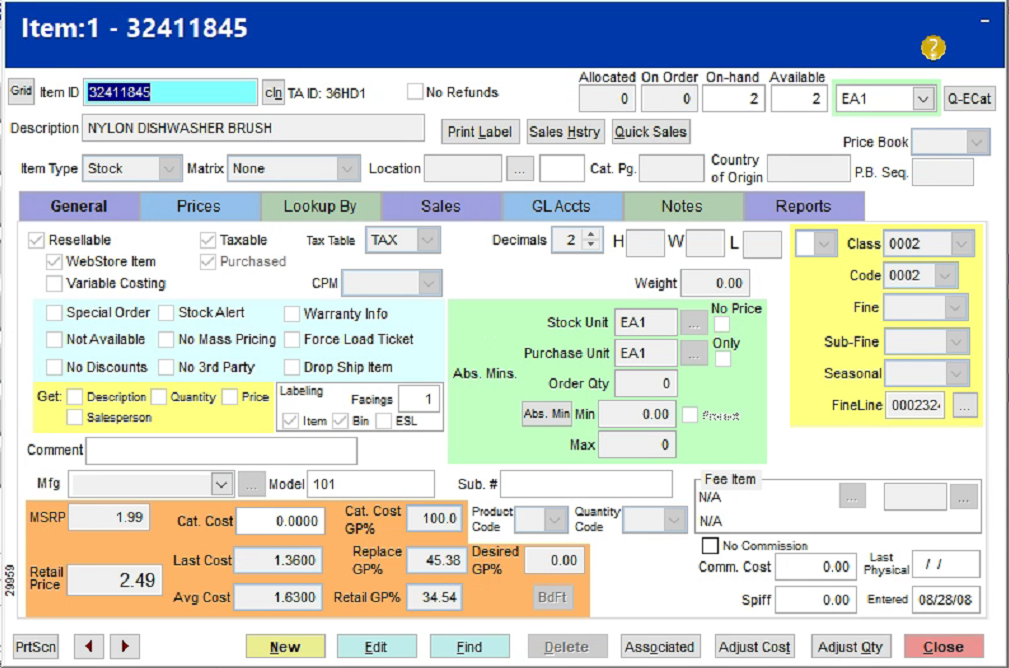The image size is (1009, 668).
Task: Toggle the Special Order checkbox
Action: tap(54, 313)
